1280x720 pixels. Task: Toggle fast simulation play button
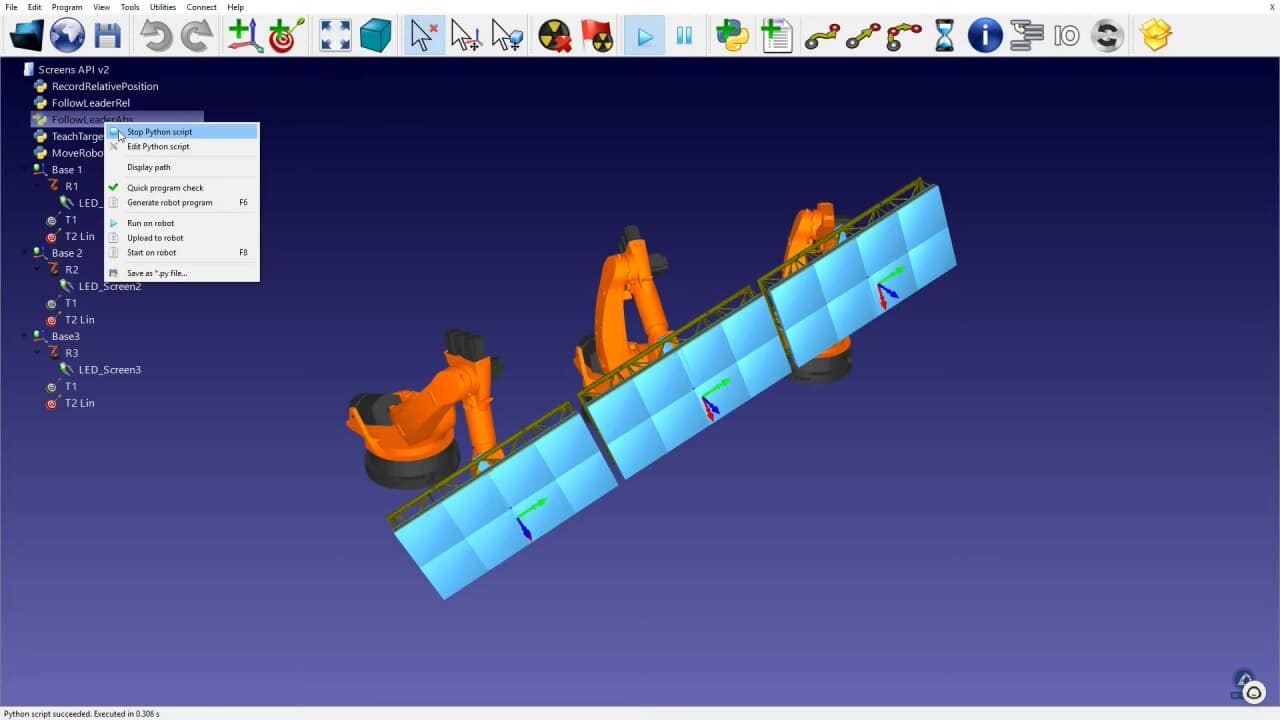[x=645, y=36]
